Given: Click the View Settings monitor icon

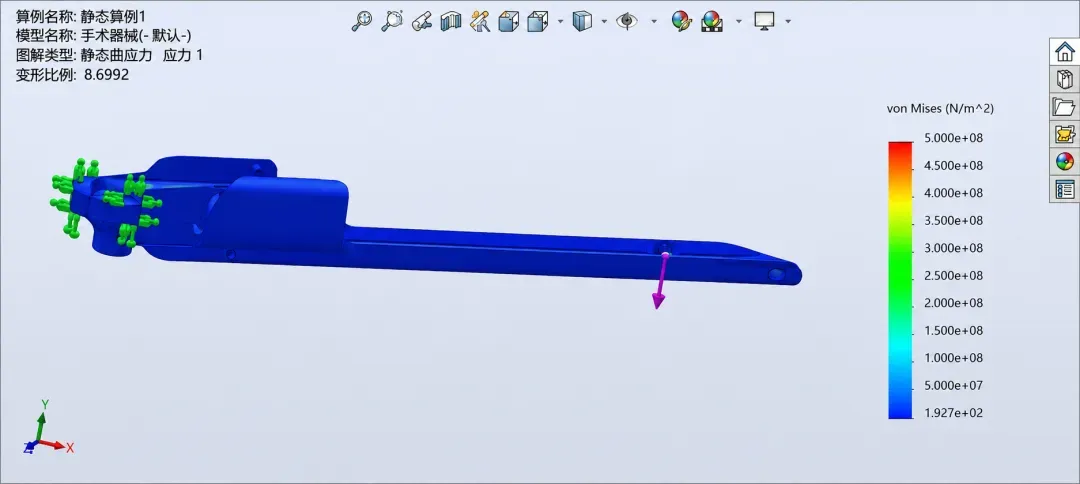Looking at the screenshot, I should pos(765,21).
